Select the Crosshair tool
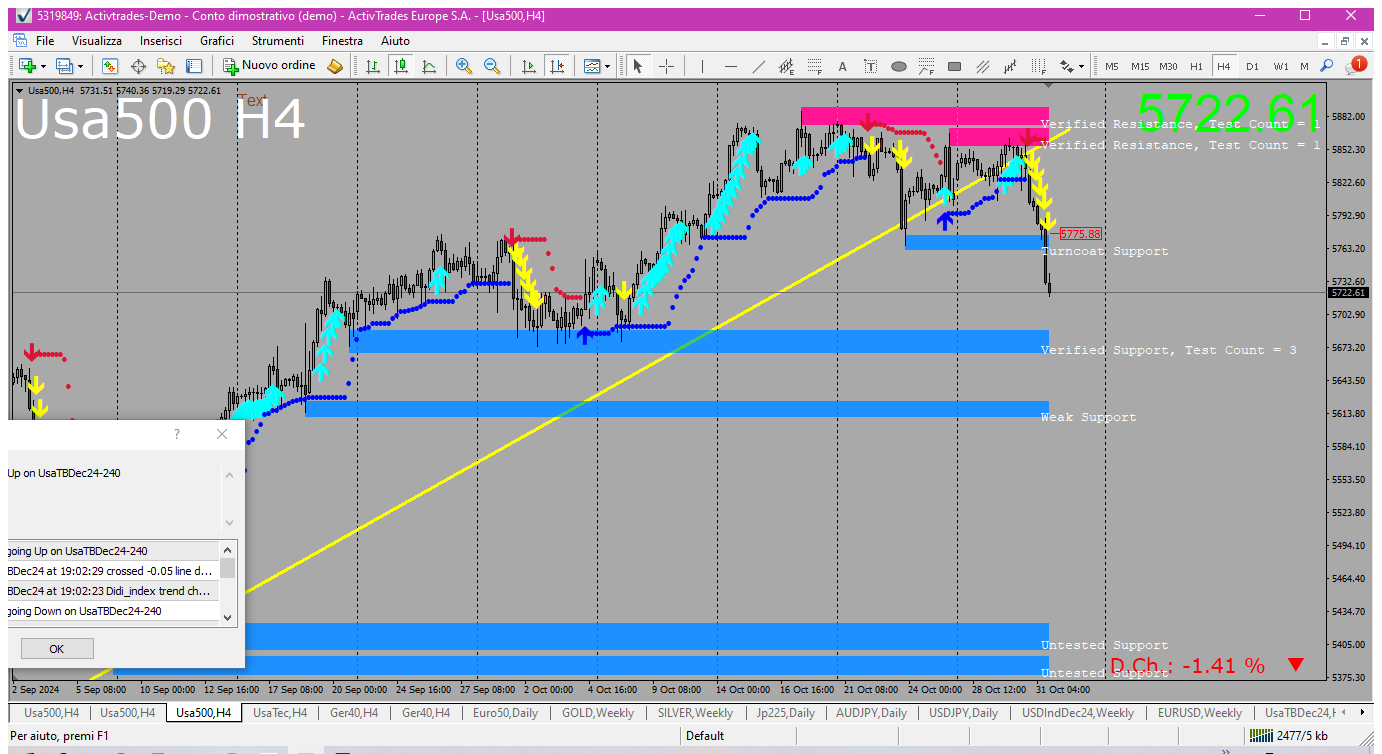Image resolution: width=1382 pixels, height=754 pixels. [666, 66]
